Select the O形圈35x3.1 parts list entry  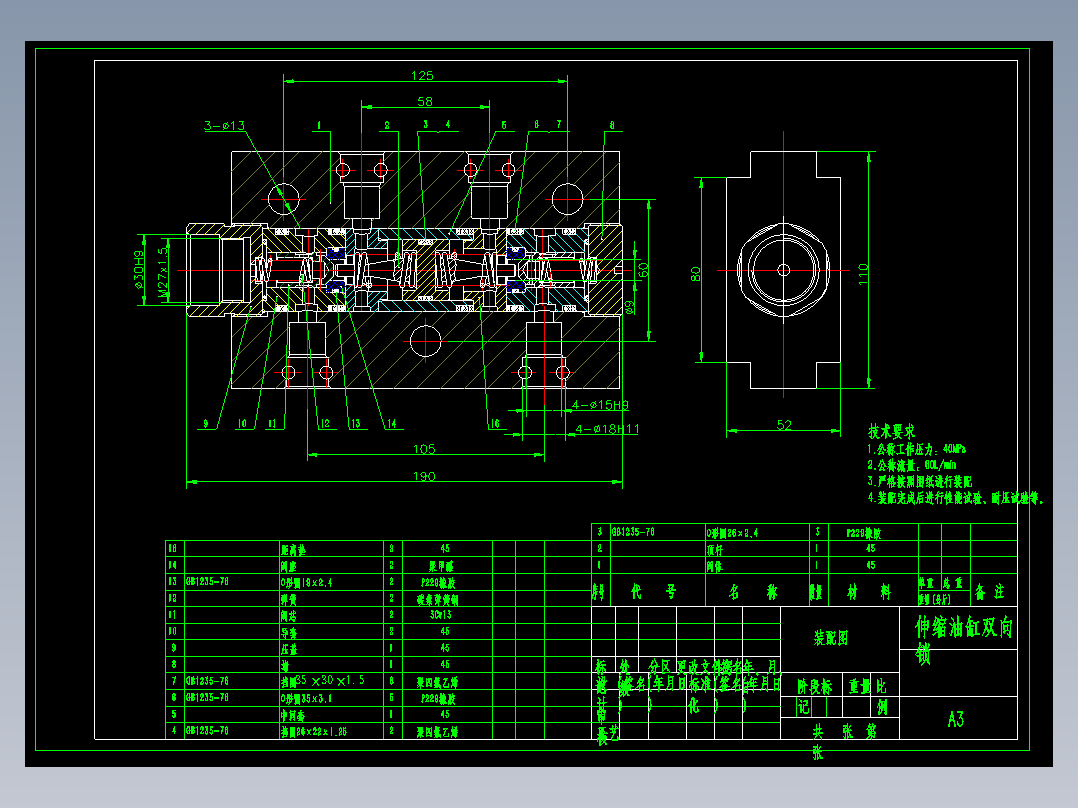pyautogui.click(x=306, y=699)
